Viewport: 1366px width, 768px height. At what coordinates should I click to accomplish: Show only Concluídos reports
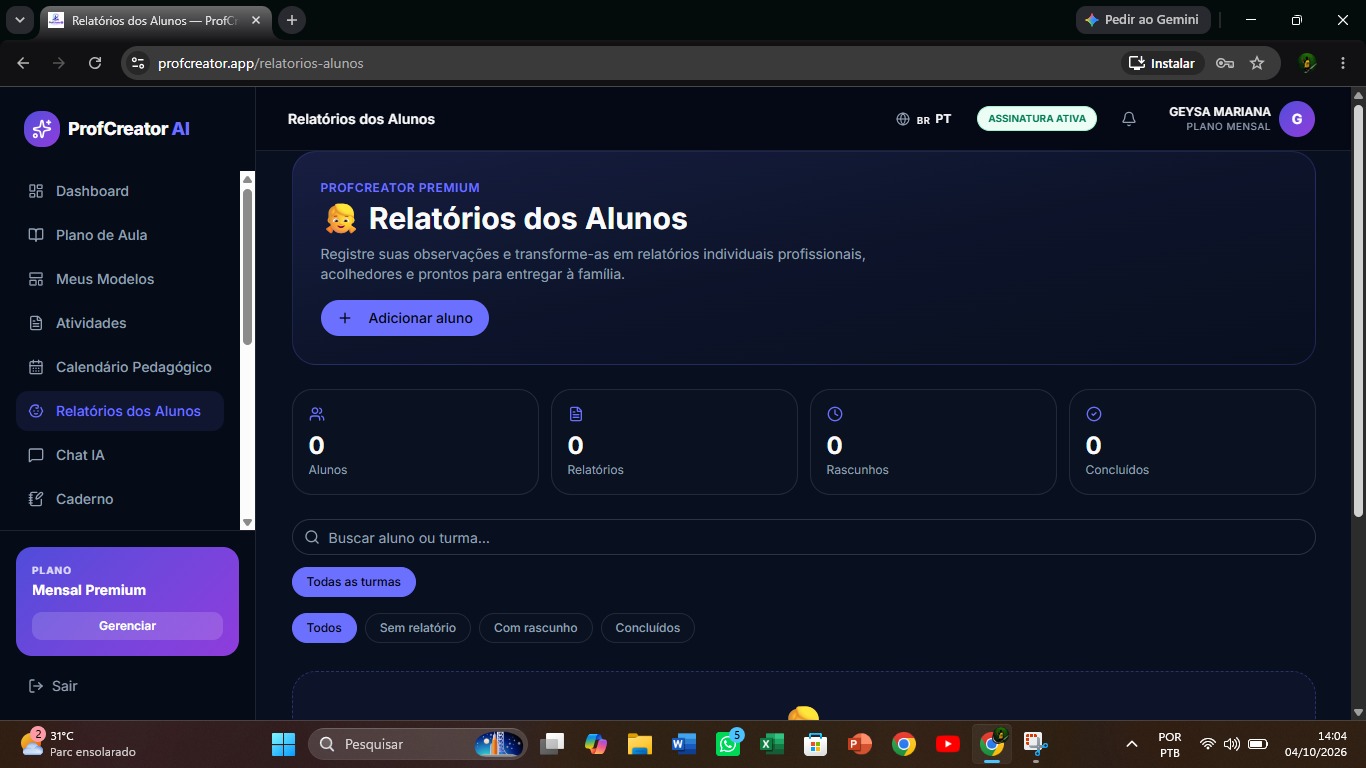pos(648,628)
